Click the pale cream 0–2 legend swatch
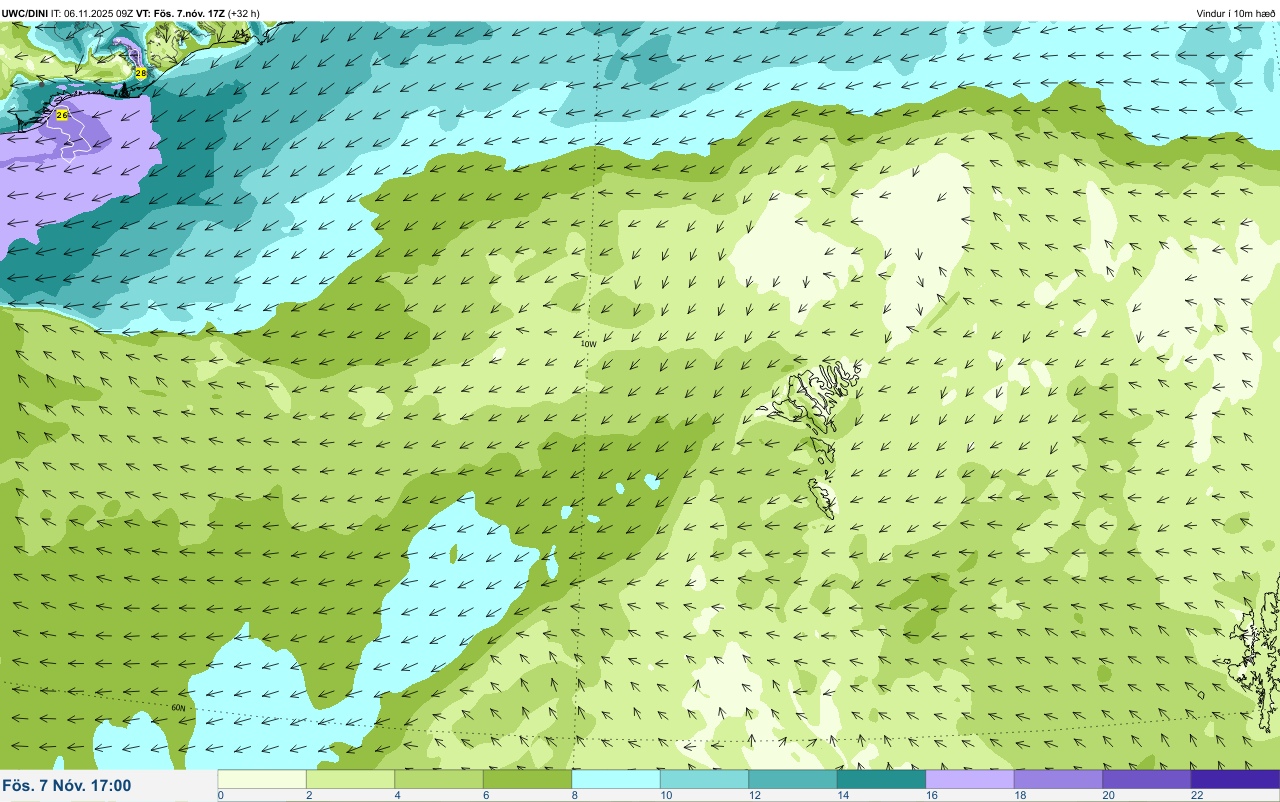Viewport: 1280px width, 802px height. point(262,779)
